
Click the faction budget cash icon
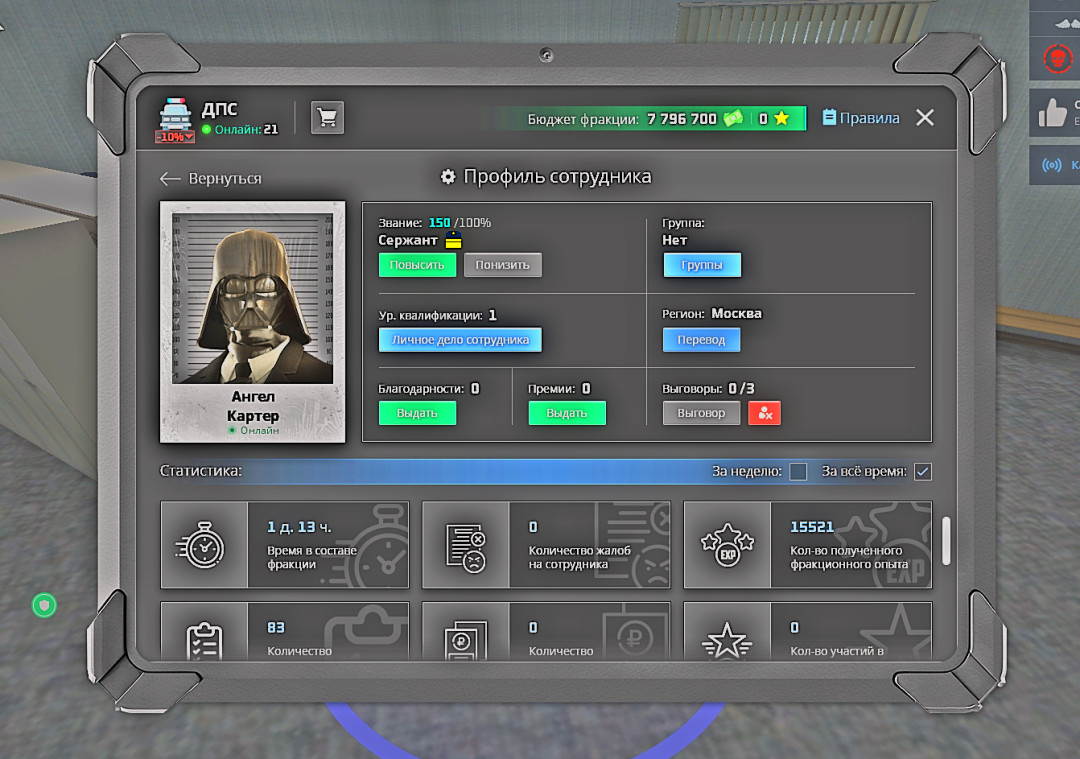tap(732, 118)
